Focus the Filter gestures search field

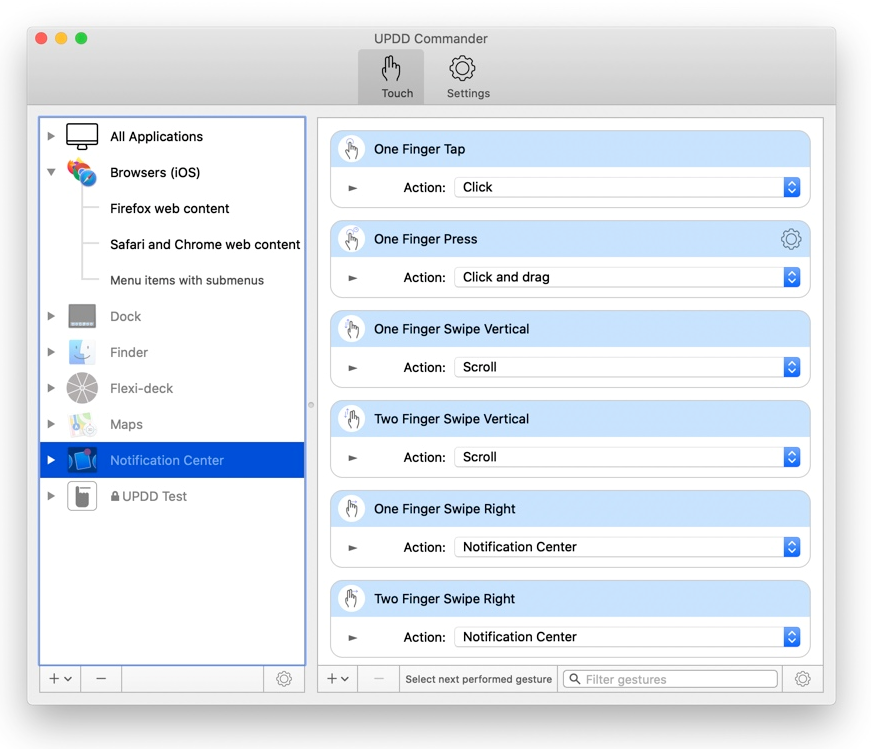[x=670, y=679]
